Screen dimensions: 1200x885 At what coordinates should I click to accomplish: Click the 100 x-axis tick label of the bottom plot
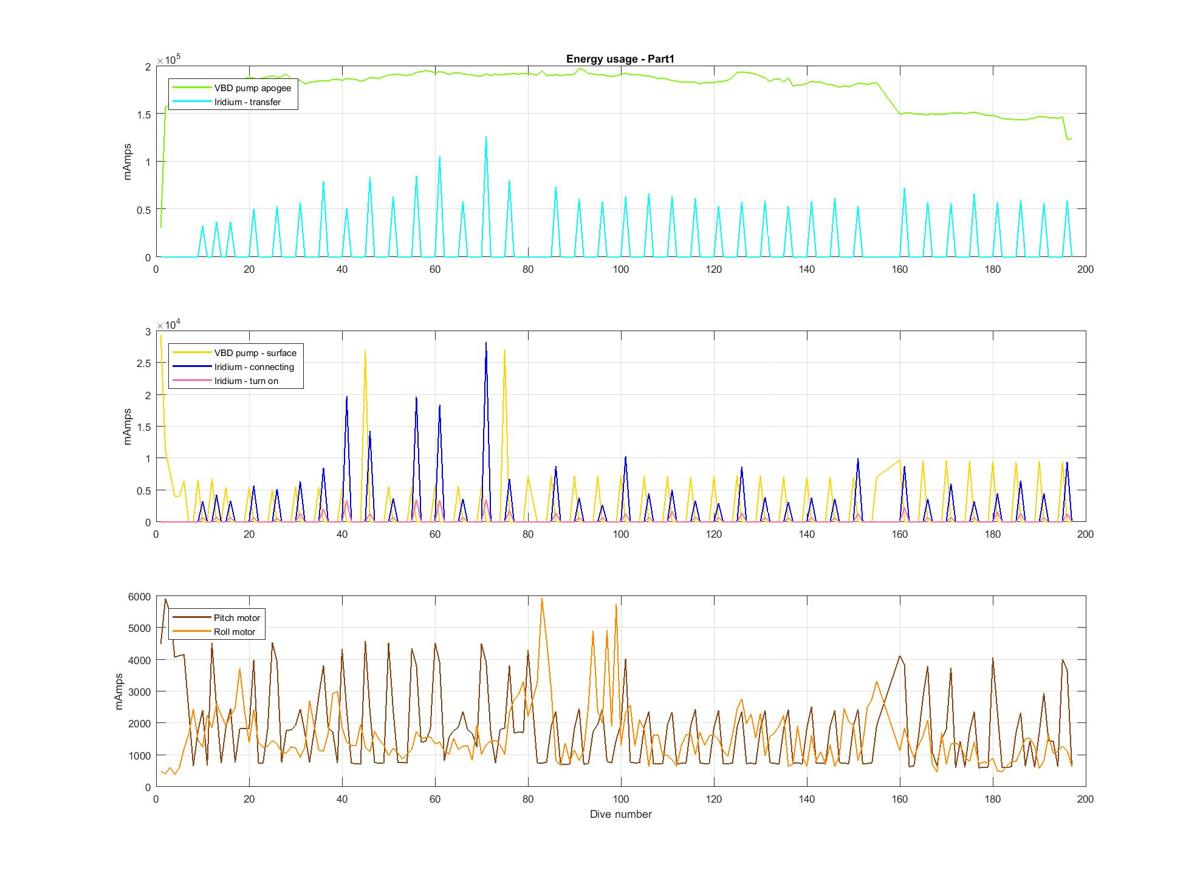[x=620, y=799]
